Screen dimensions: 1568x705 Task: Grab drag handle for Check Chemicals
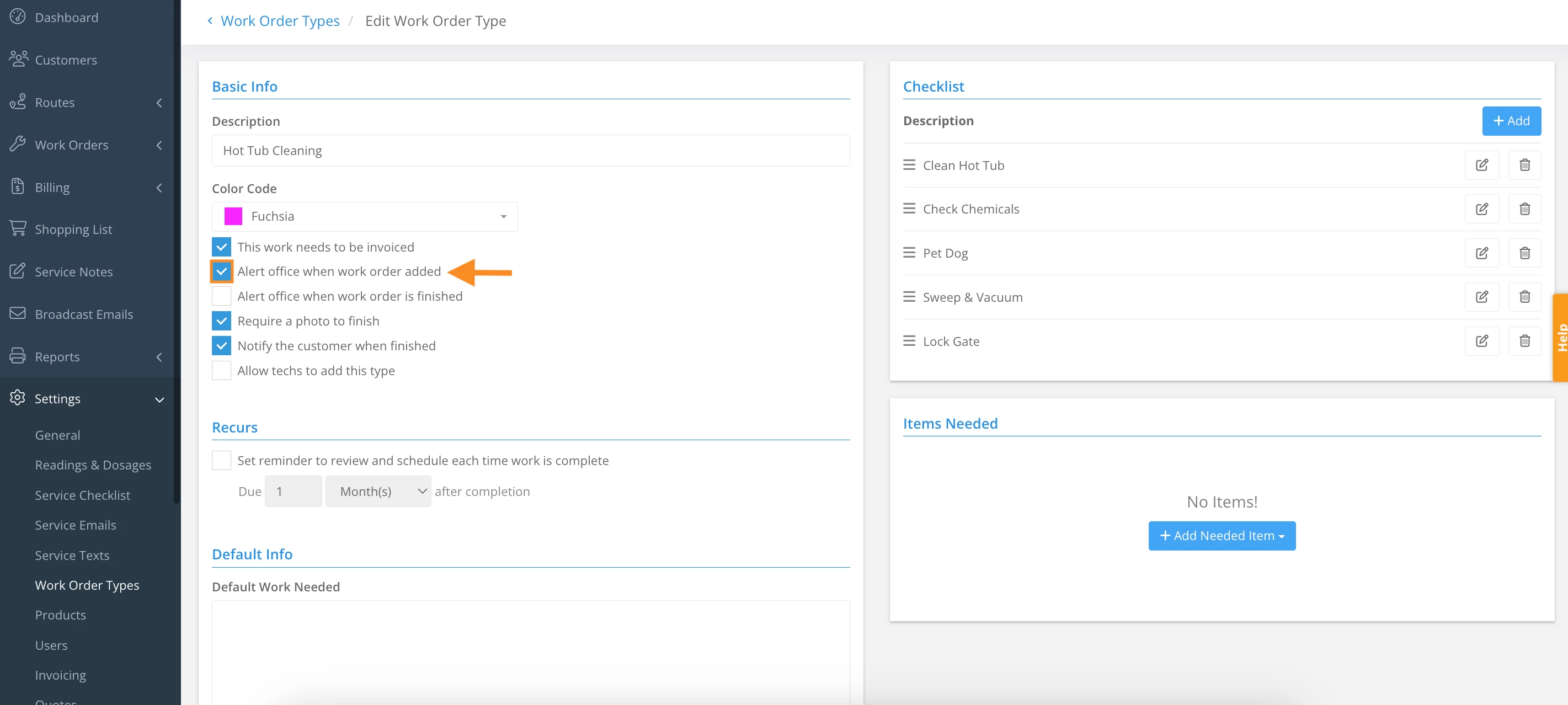click(909, 209)
